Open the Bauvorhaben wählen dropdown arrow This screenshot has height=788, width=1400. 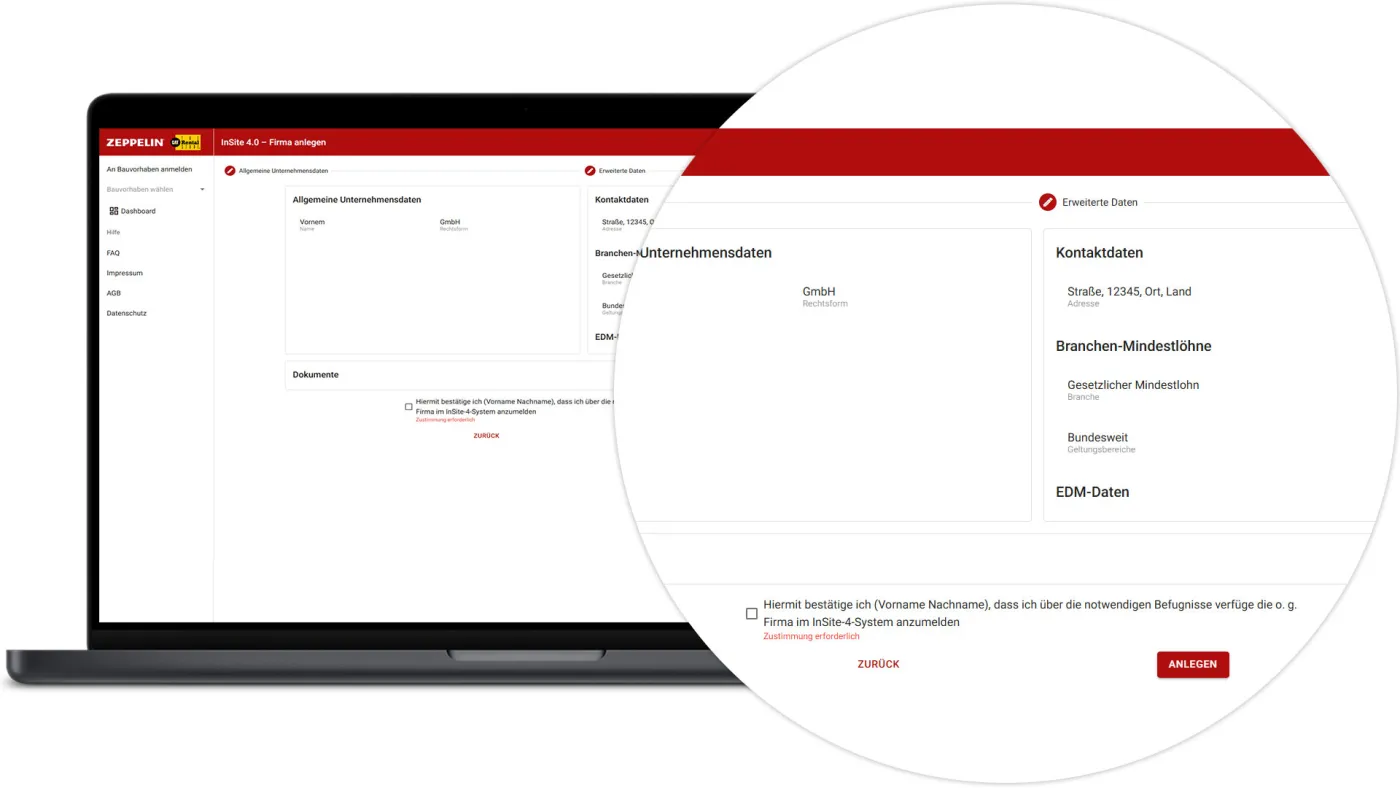click(x=202, y=190)
